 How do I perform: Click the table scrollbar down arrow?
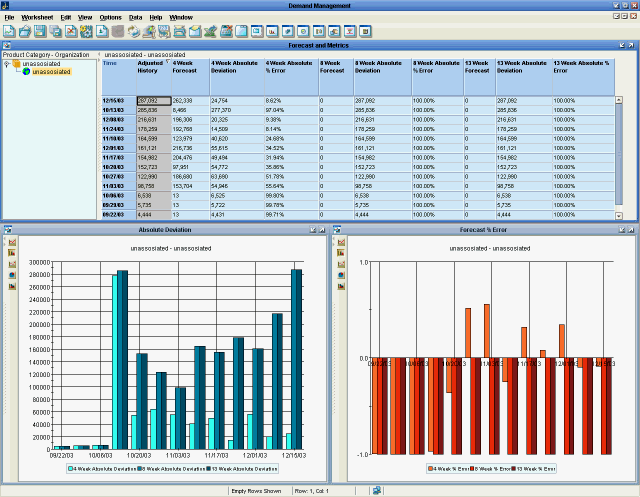(x=619, y=216)
